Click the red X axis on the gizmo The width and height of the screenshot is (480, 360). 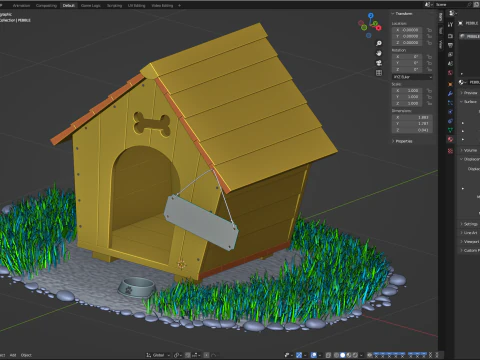[x=379, y=28]
